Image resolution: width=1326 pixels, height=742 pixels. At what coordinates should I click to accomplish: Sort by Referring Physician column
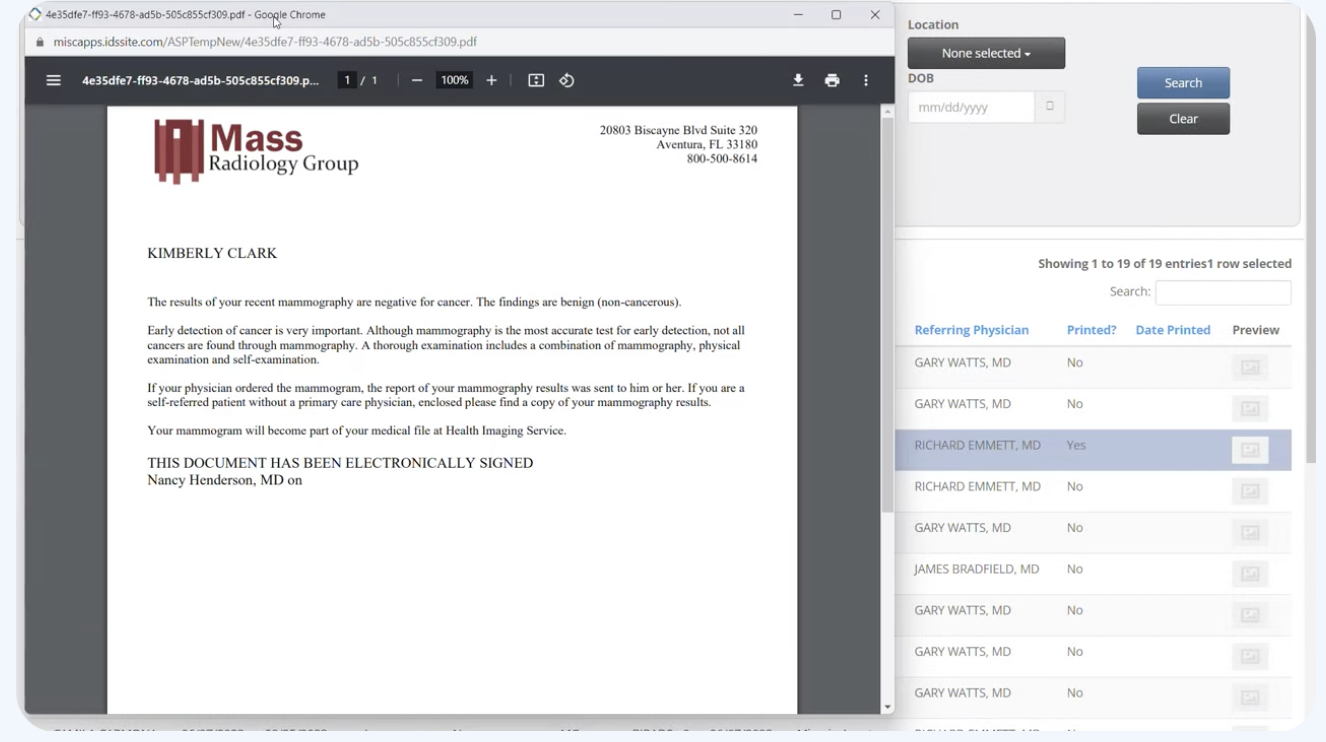pyautogui.click(x=971, y=330)
